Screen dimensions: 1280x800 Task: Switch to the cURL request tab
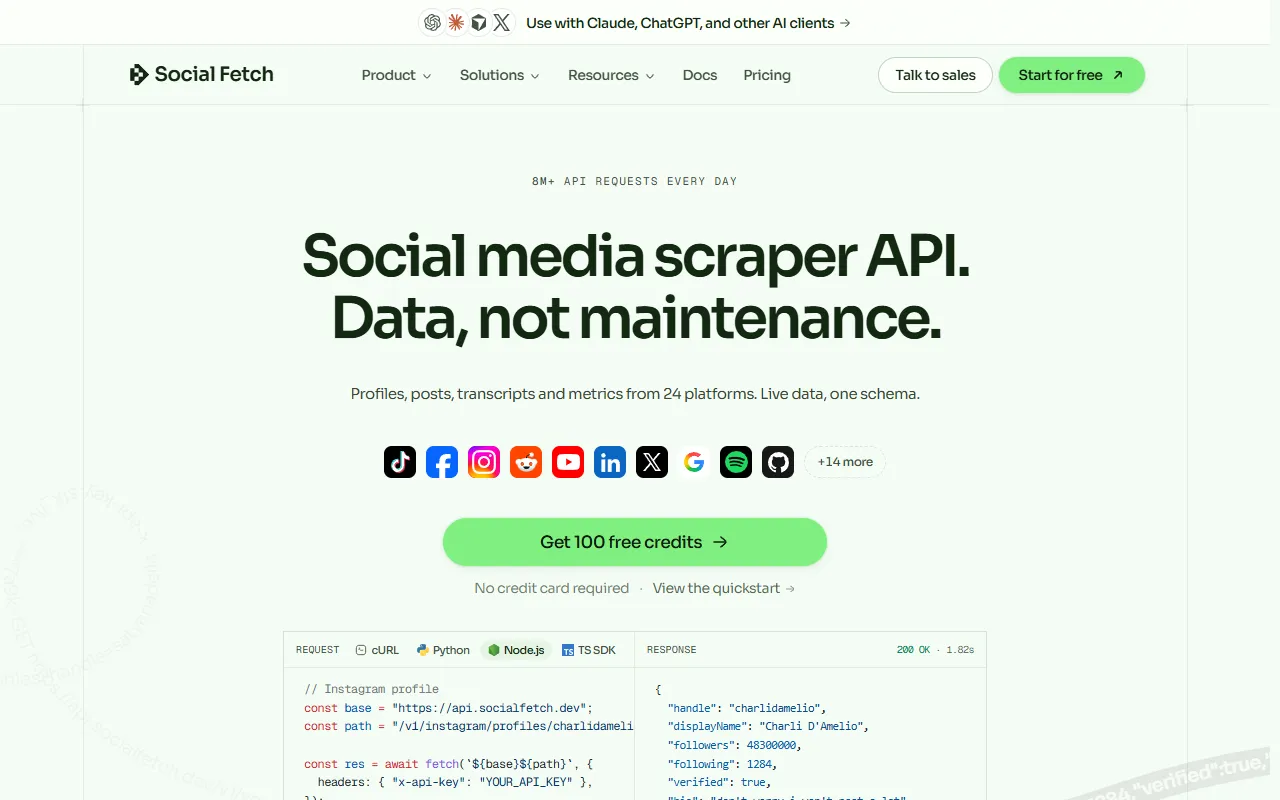[377, 650]
